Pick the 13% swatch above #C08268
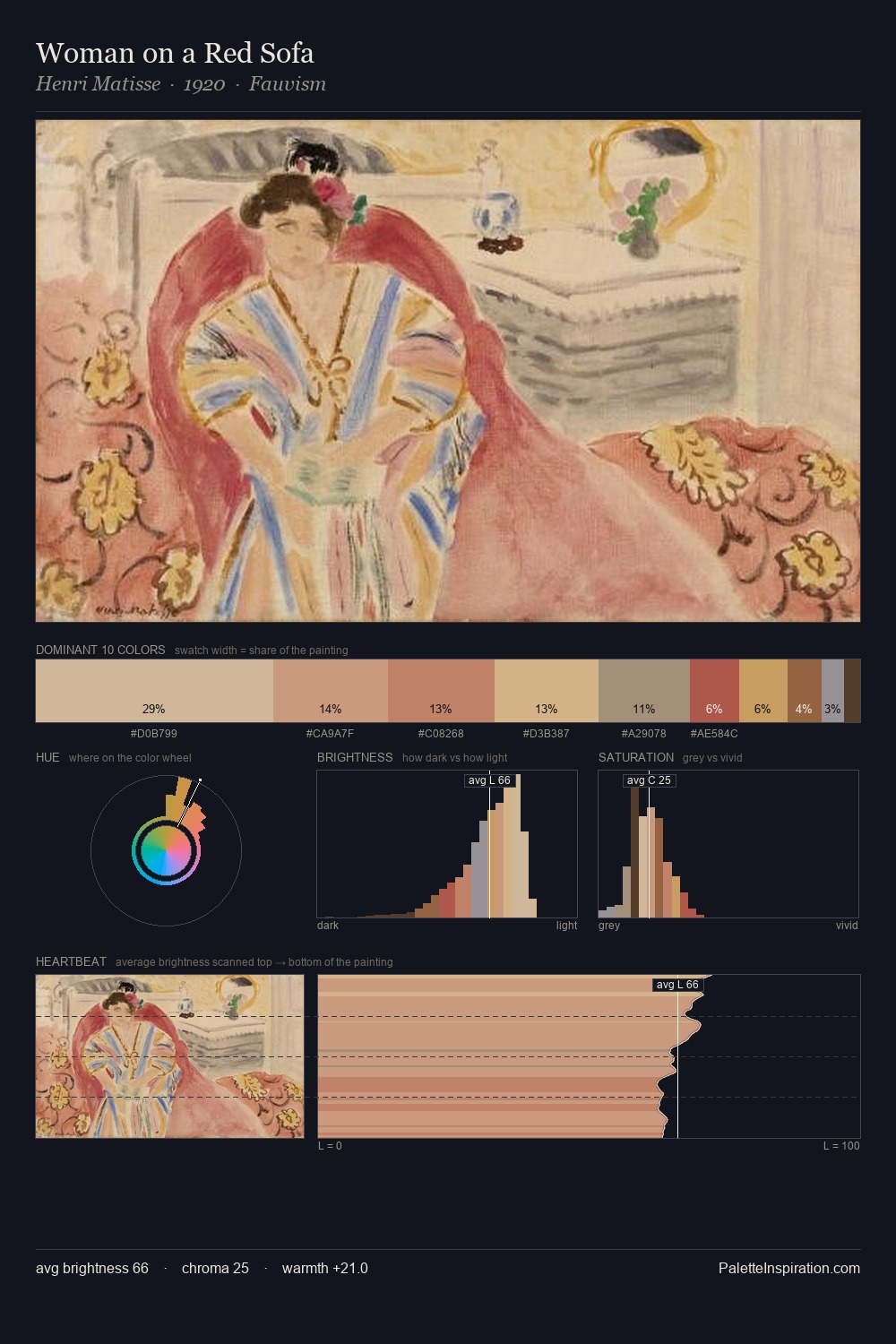 coord(441,691)
